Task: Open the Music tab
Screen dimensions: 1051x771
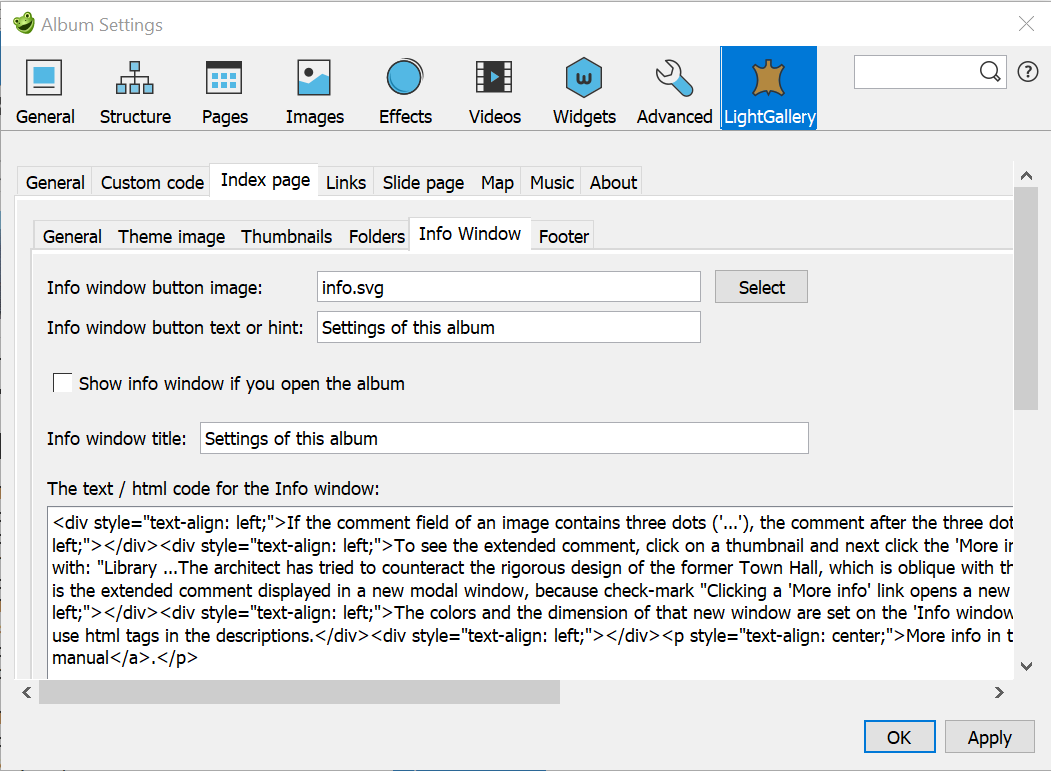Action: pyautogui.click(x=551, y=182)
